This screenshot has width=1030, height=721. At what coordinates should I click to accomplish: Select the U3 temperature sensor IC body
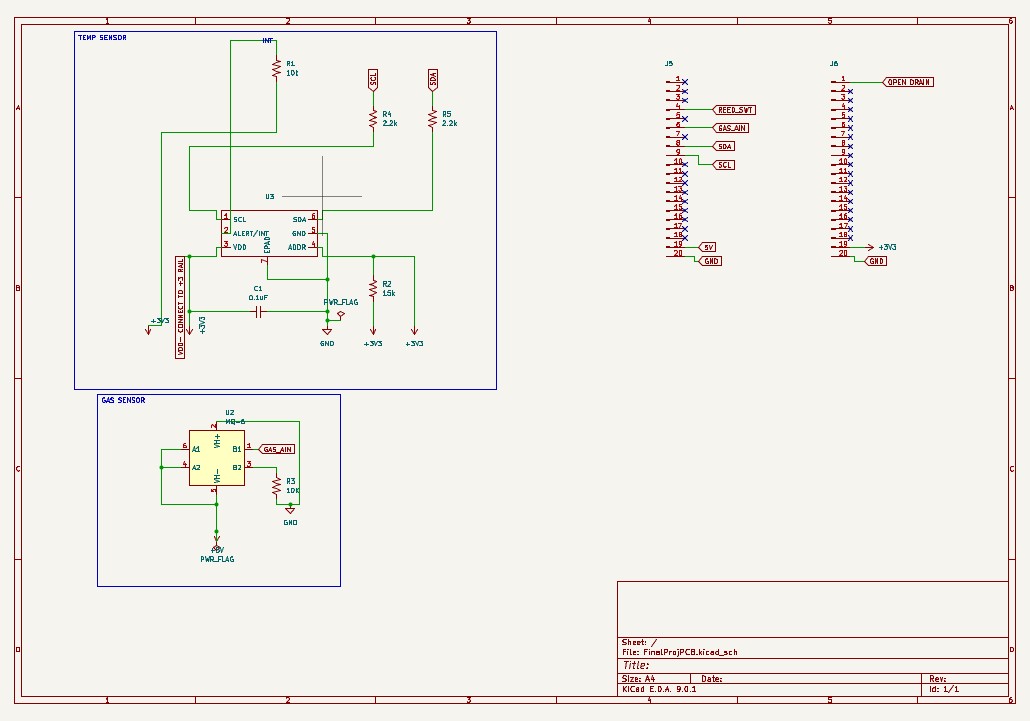tap(269, 234)
